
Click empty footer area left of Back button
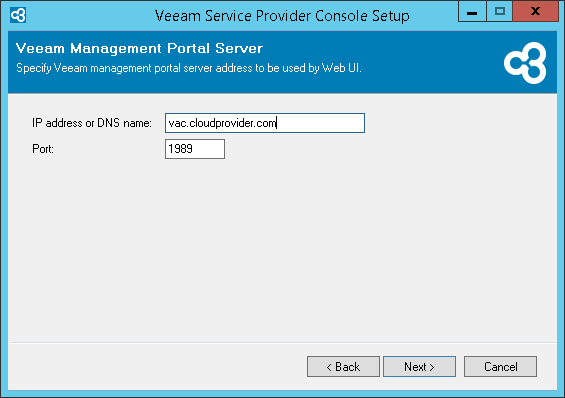click(x=155, y=367)
